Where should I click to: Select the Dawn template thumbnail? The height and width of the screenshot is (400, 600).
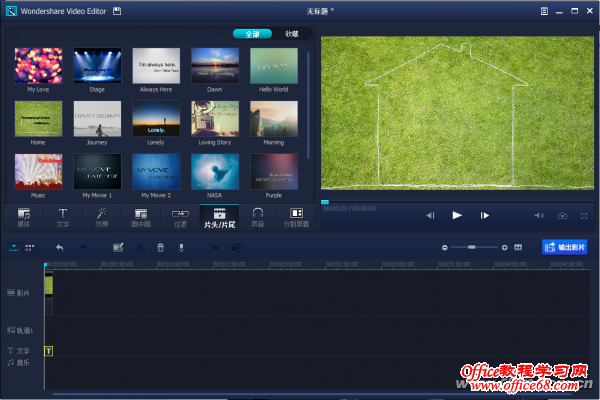click(x=215, y=65)
